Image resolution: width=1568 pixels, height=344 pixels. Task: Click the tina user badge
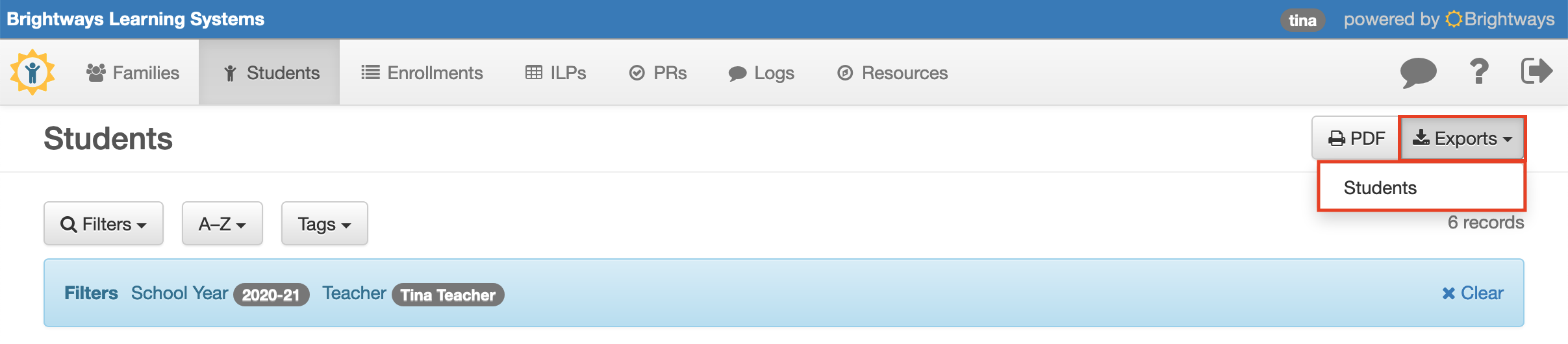1302,20
